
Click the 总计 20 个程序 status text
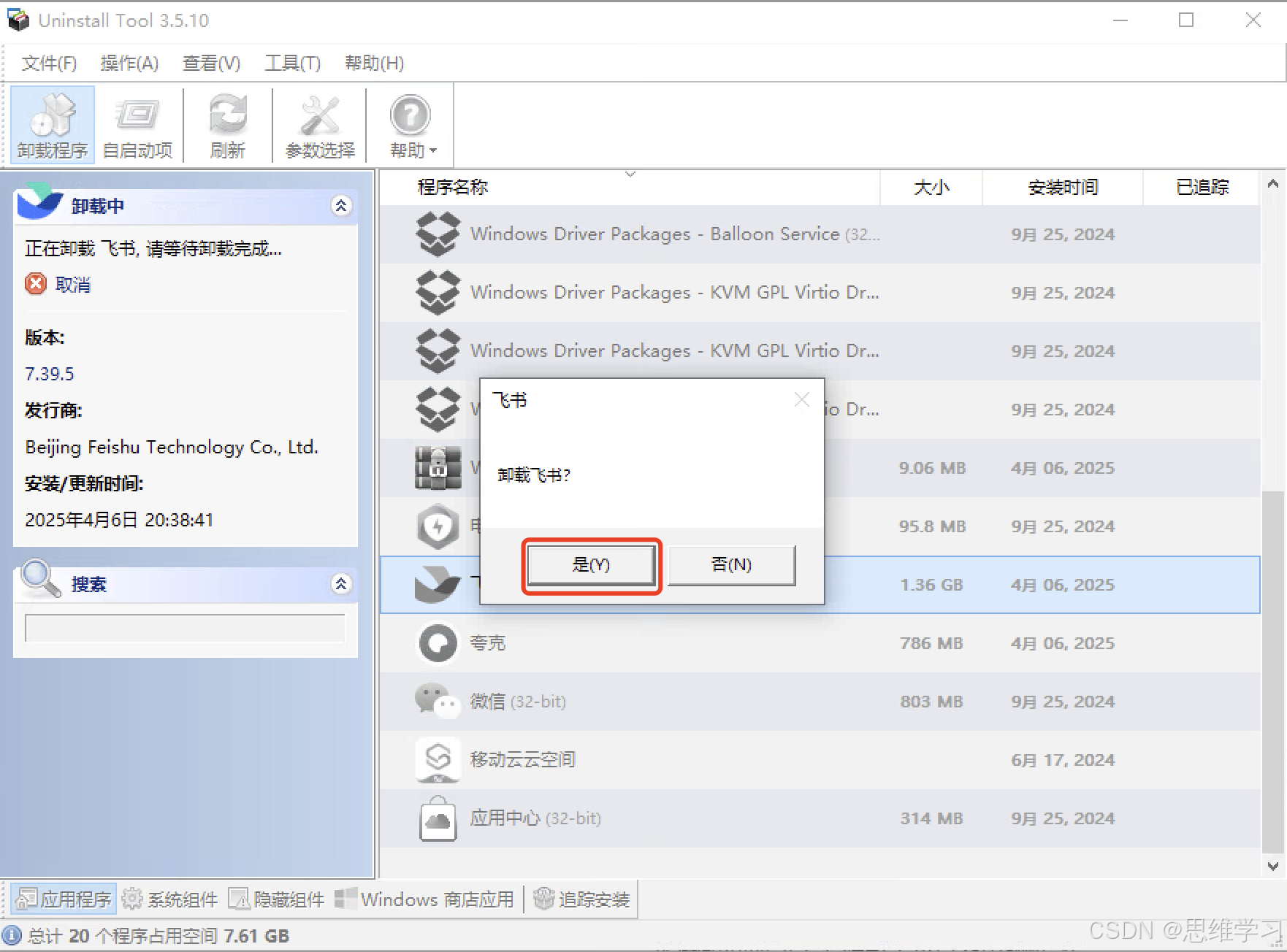(159, 935)
